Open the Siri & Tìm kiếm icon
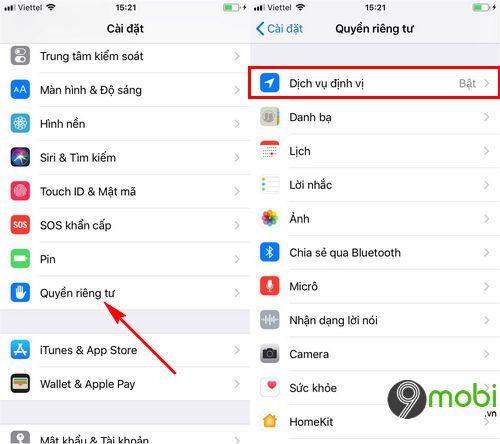Screen dimensions: 500x444 pos(20,157)
